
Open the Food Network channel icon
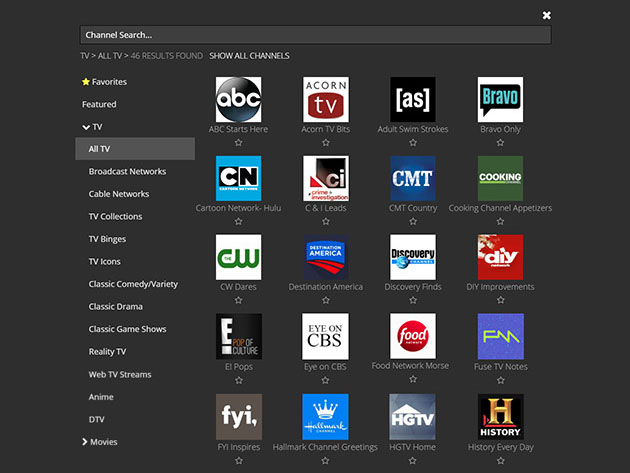tap(412, 336)
